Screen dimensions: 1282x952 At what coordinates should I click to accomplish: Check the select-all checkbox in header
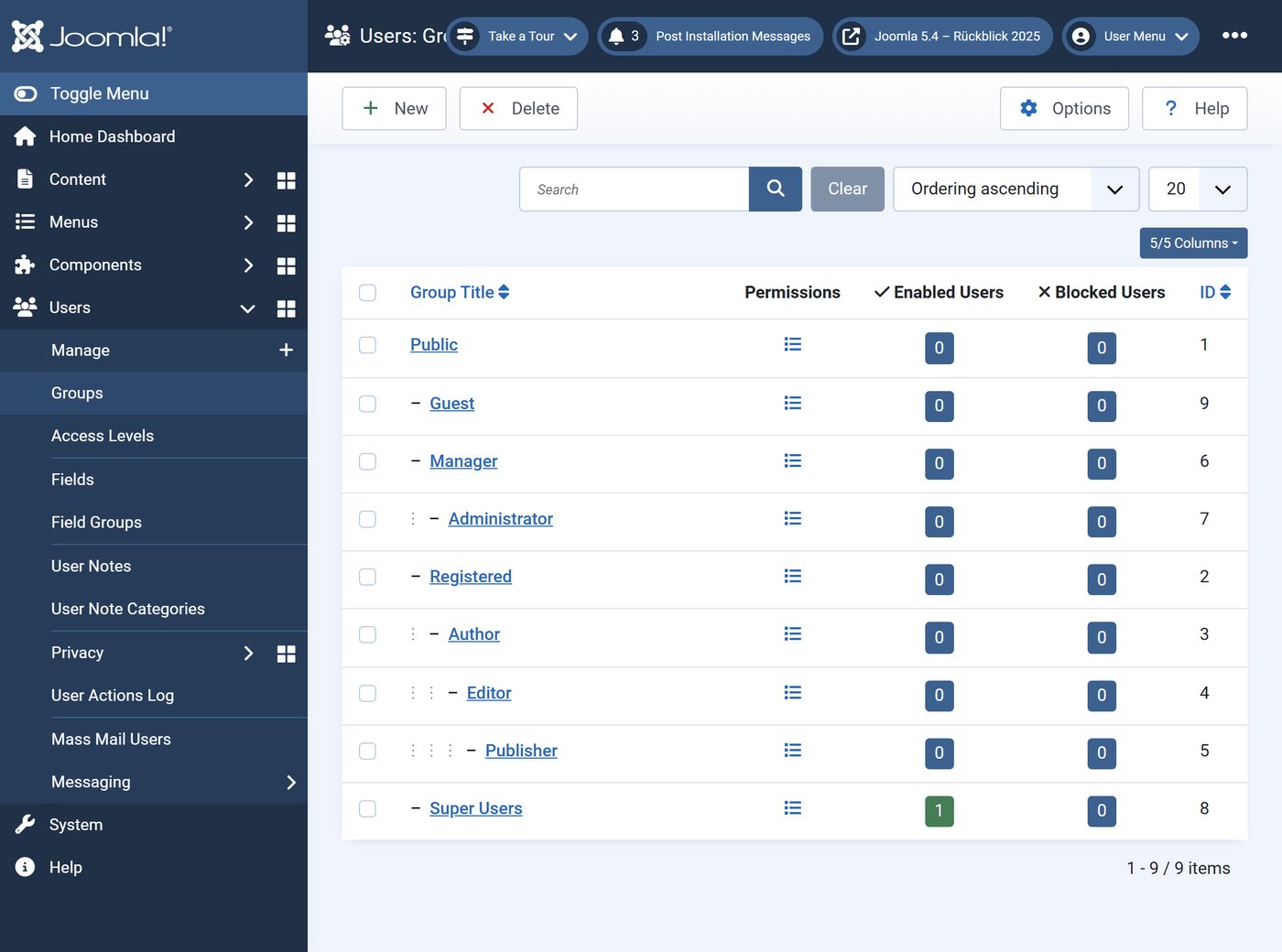pos(368,293)
